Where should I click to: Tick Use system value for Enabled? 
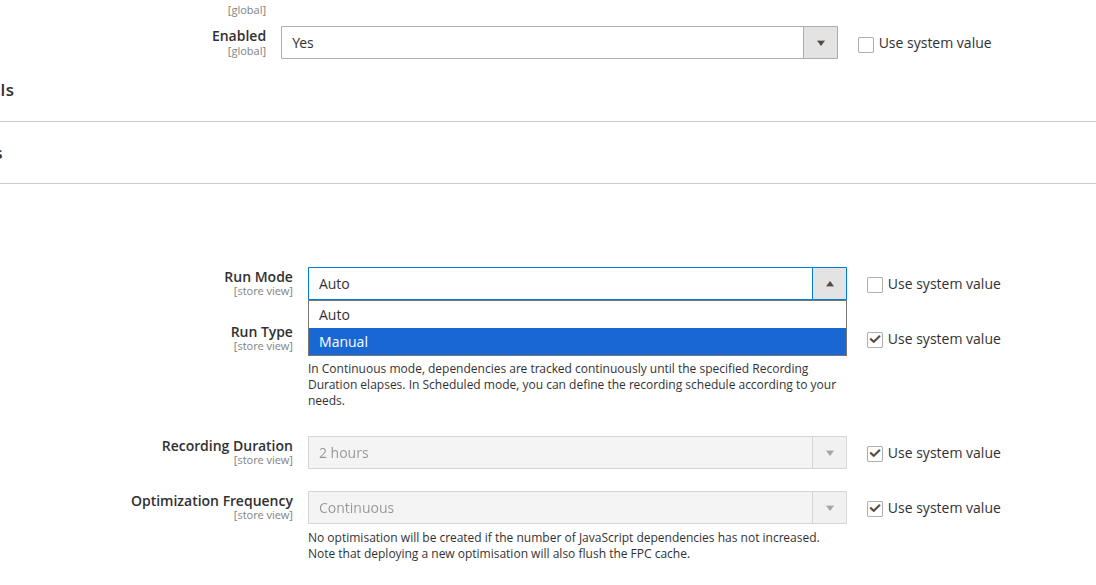click(x=865, y=45)
